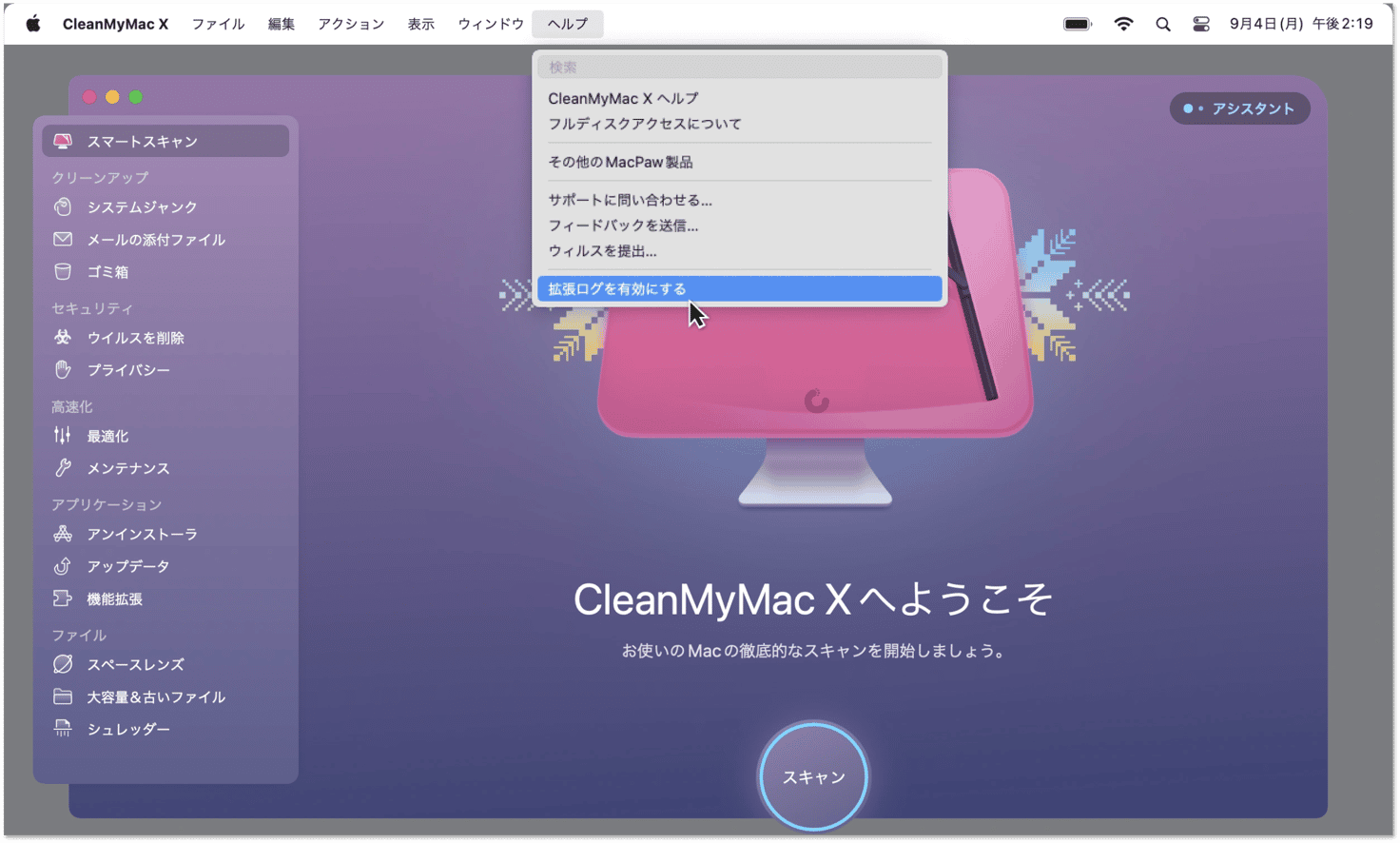
Task: Open the アクション menu
Action: 351,24
